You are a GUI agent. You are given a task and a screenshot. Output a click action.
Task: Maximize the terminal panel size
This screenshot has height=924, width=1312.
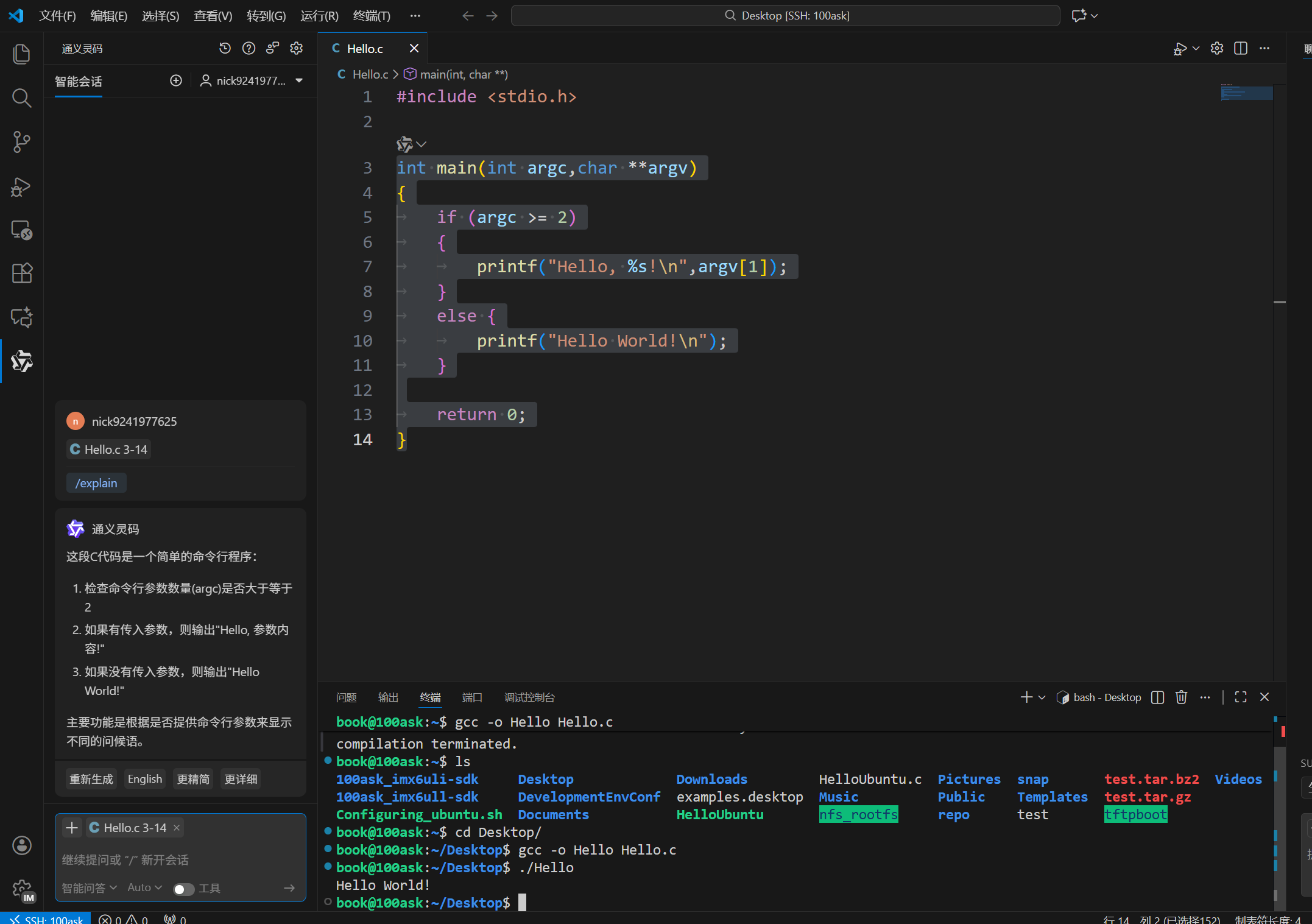[1241, 697]
